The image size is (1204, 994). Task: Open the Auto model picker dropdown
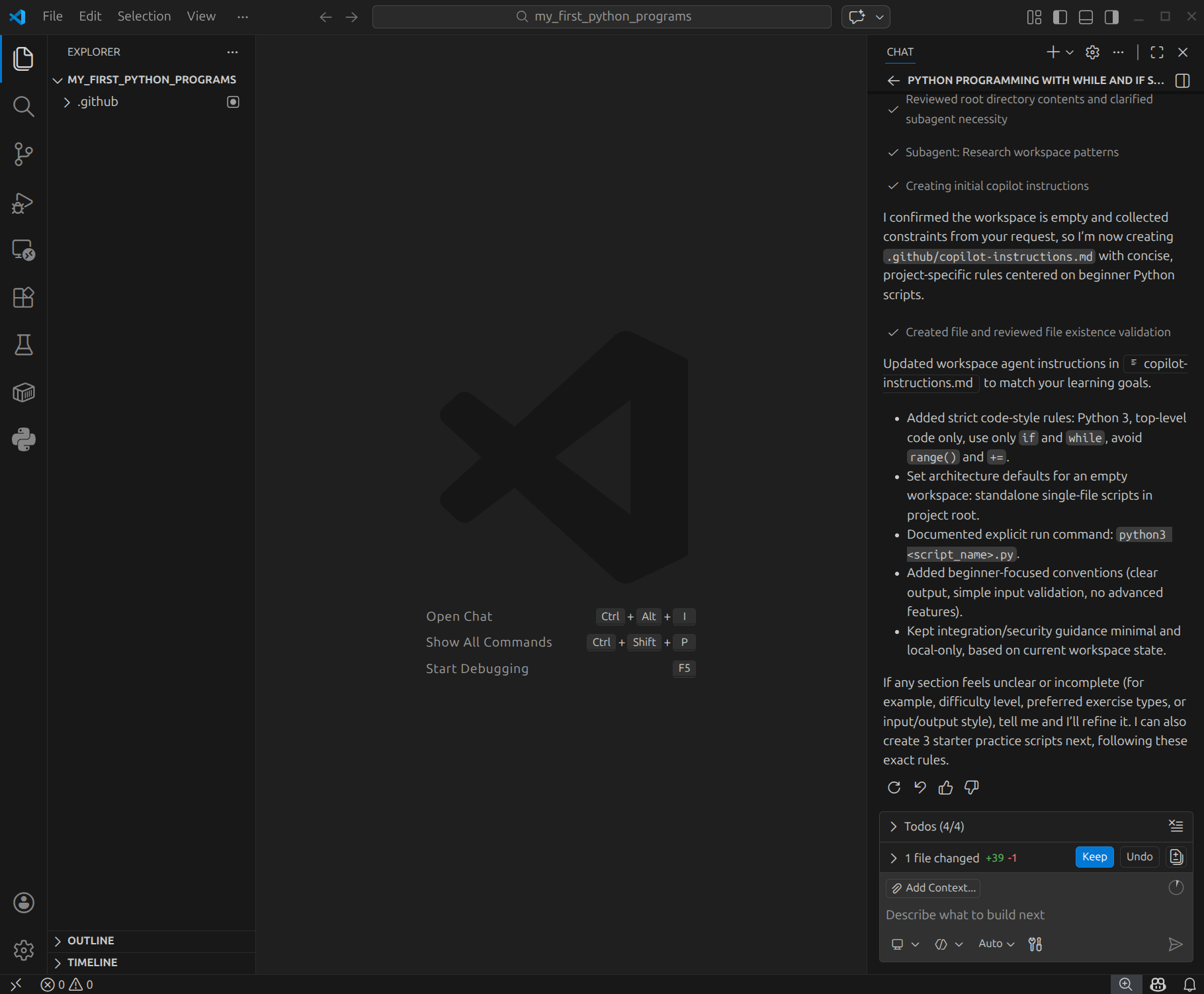(x=996, y=944)
